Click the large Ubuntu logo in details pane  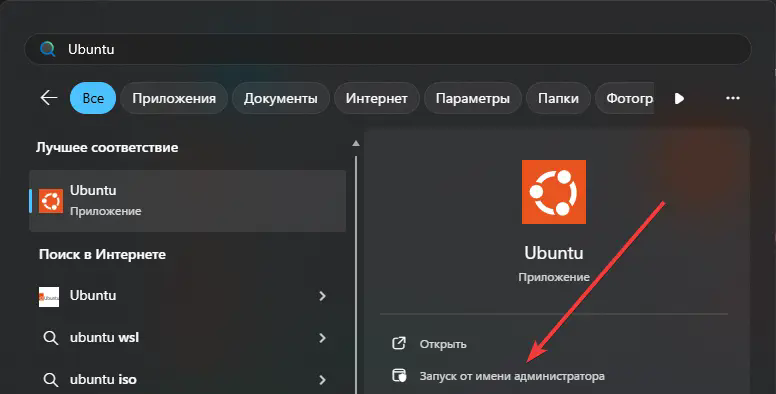(x=554, y=192)
